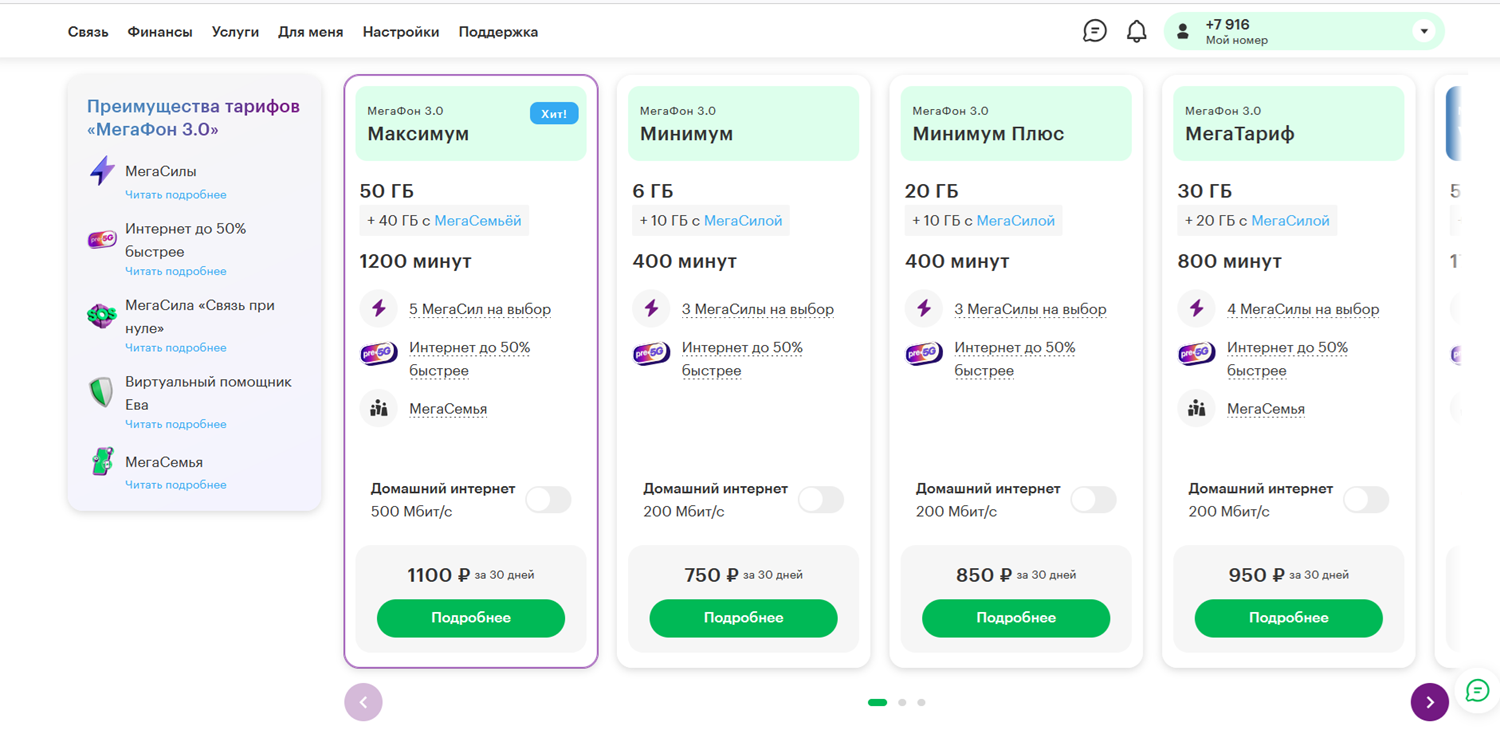
Task: Go to previous tariffs with left arrow
Action: pyautogui.click(x=364, y=702)
